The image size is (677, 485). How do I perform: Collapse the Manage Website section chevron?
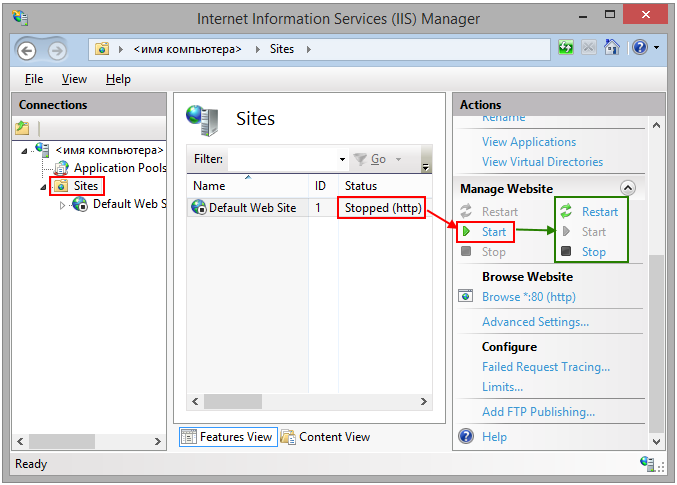click(x=628, y=188)
